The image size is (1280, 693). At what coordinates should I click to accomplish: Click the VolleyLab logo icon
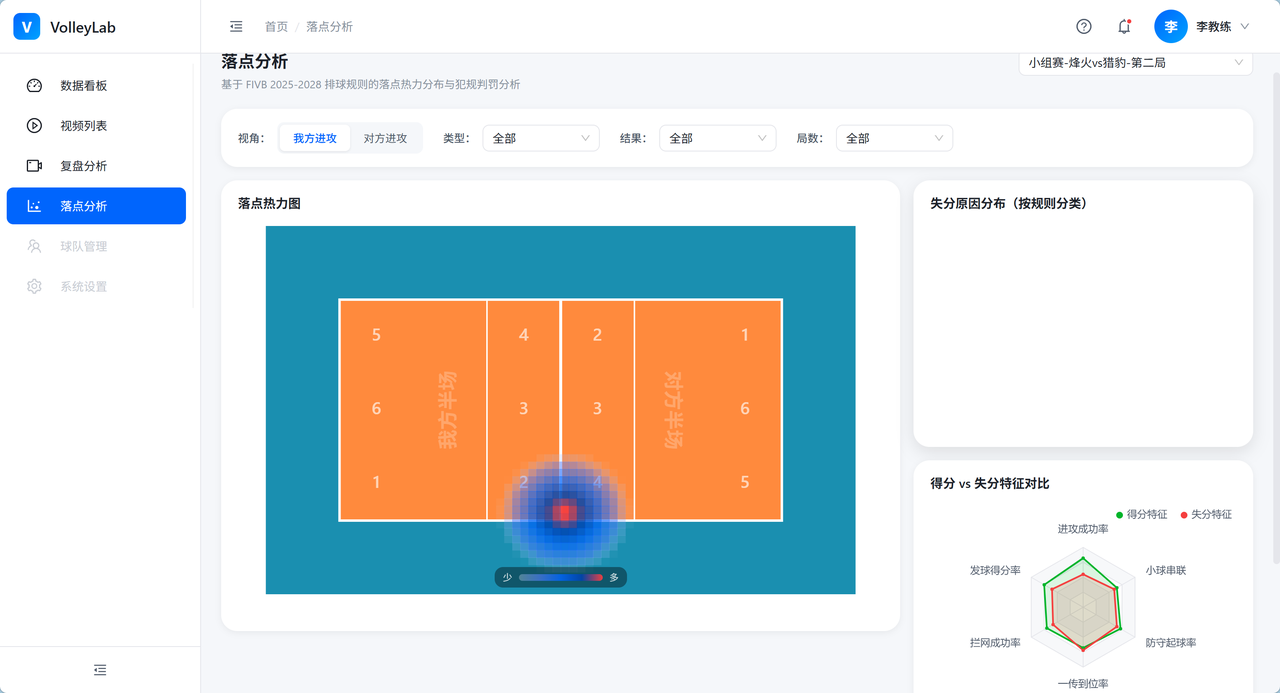26,27
